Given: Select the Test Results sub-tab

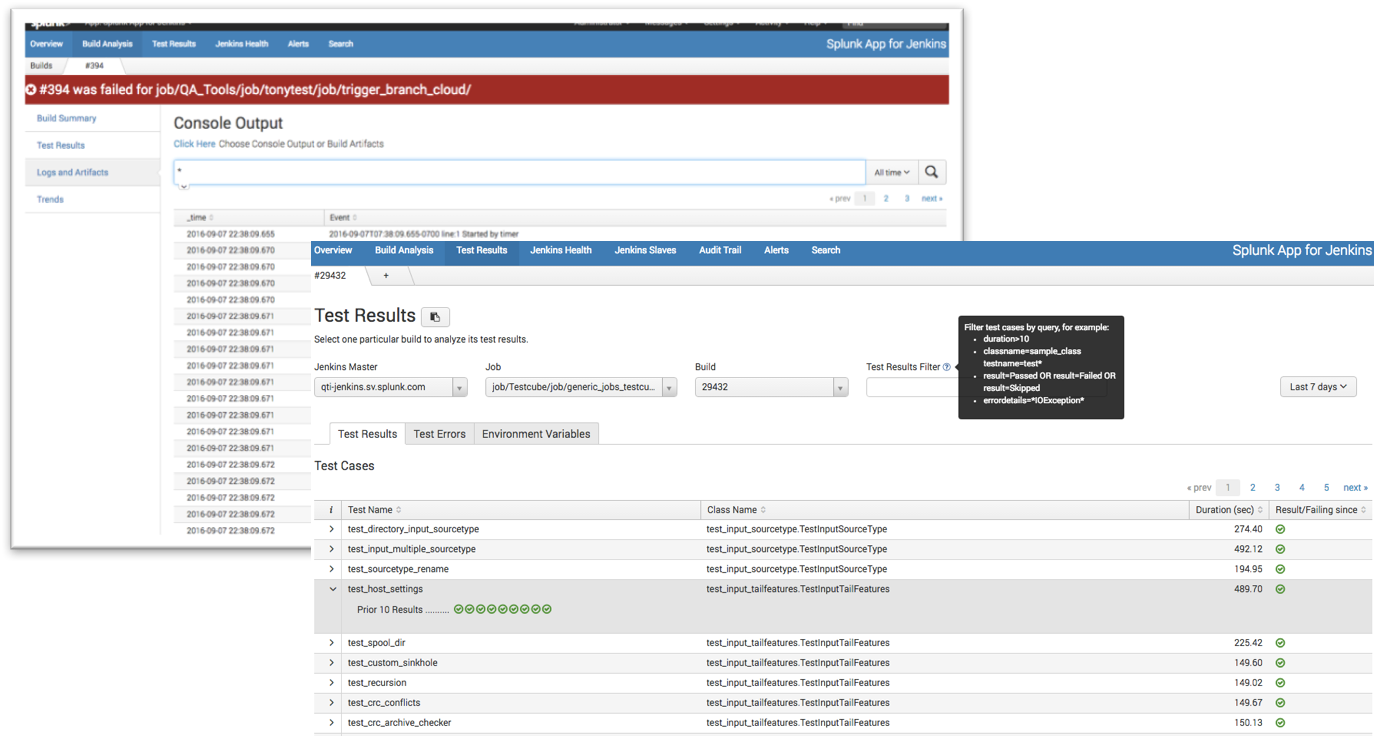Looking at the screenshot, I should click(x=367, y=434).
